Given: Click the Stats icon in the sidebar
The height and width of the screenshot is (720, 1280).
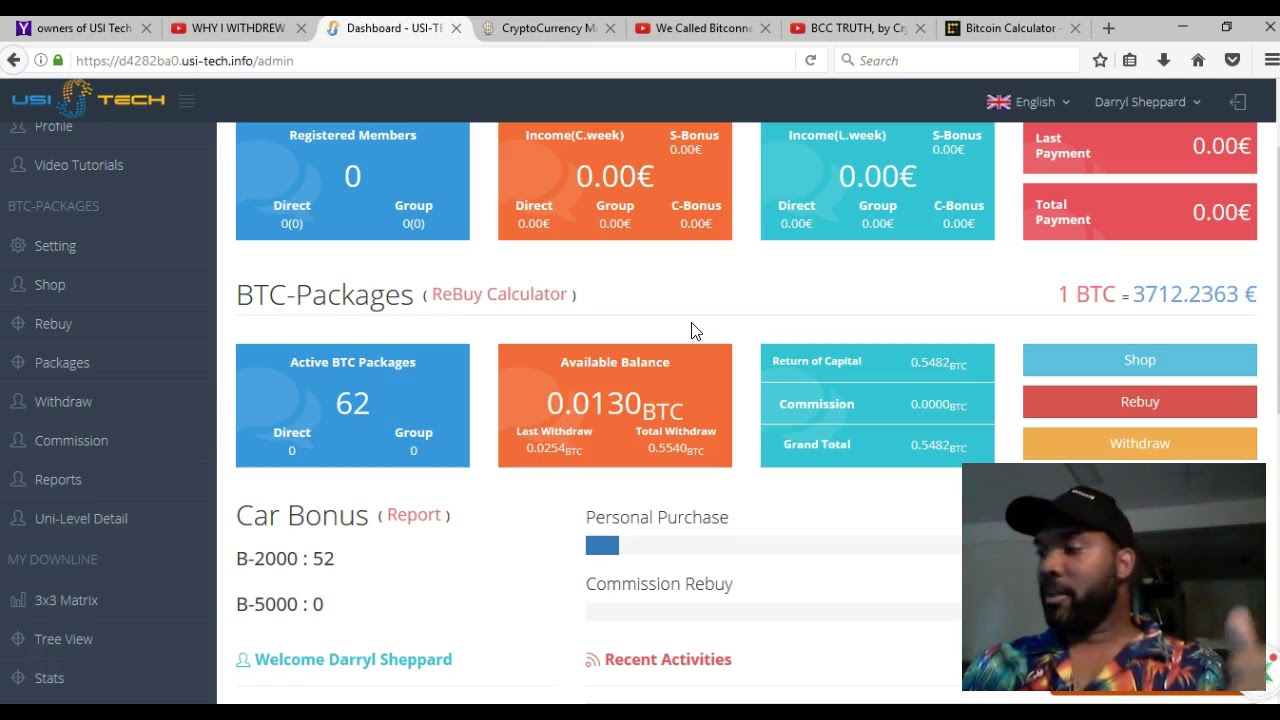Looking at the screenshot, I should click(x=18, y=678).
